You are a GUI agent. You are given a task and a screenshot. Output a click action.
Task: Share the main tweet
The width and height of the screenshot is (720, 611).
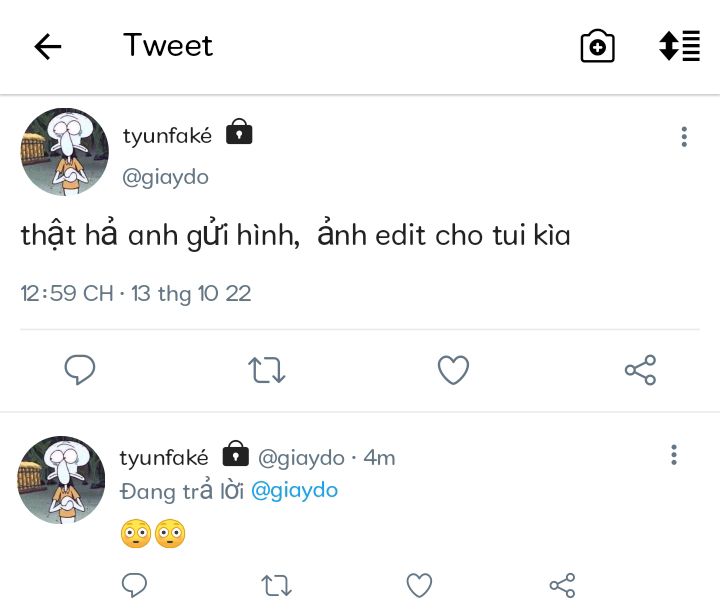coord(640,371)
